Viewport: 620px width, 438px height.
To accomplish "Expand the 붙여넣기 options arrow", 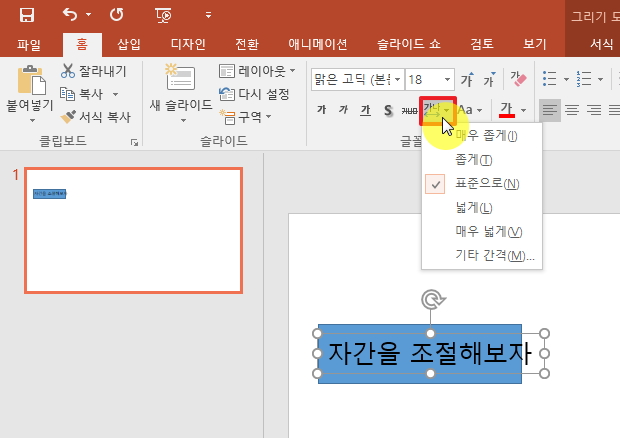I will pos(32,120).
